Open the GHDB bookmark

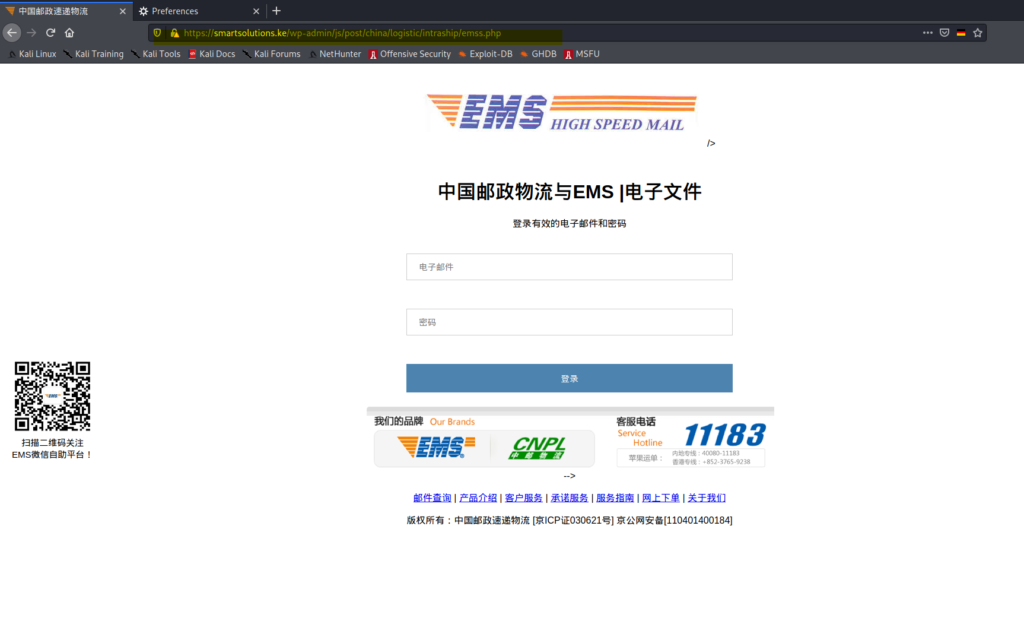point(539,54)
